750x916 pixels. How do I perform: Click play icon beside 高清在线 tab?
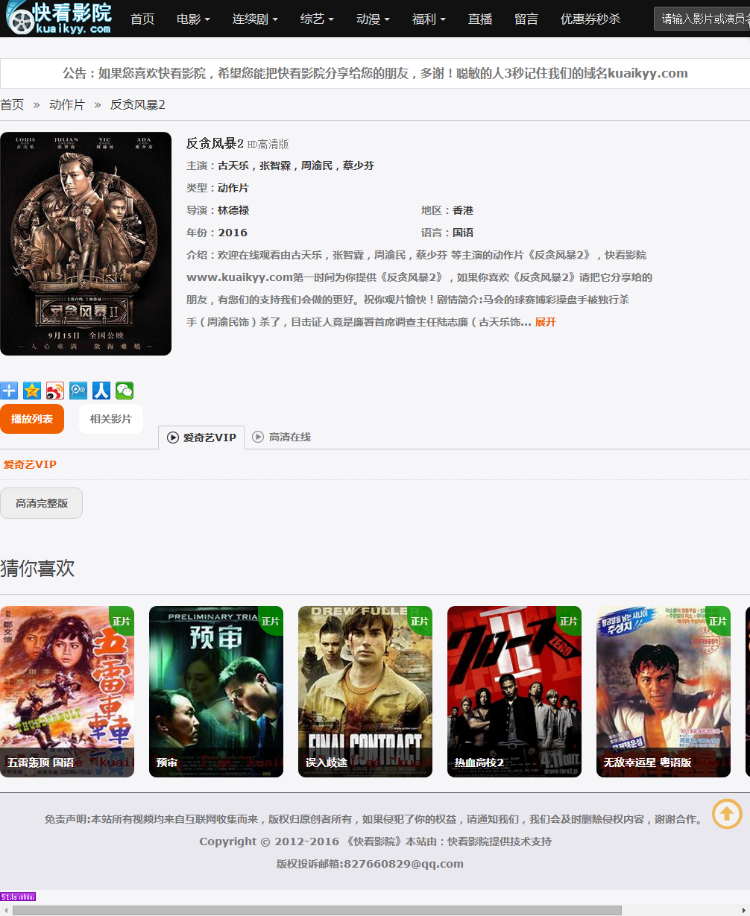coord(258,437)
